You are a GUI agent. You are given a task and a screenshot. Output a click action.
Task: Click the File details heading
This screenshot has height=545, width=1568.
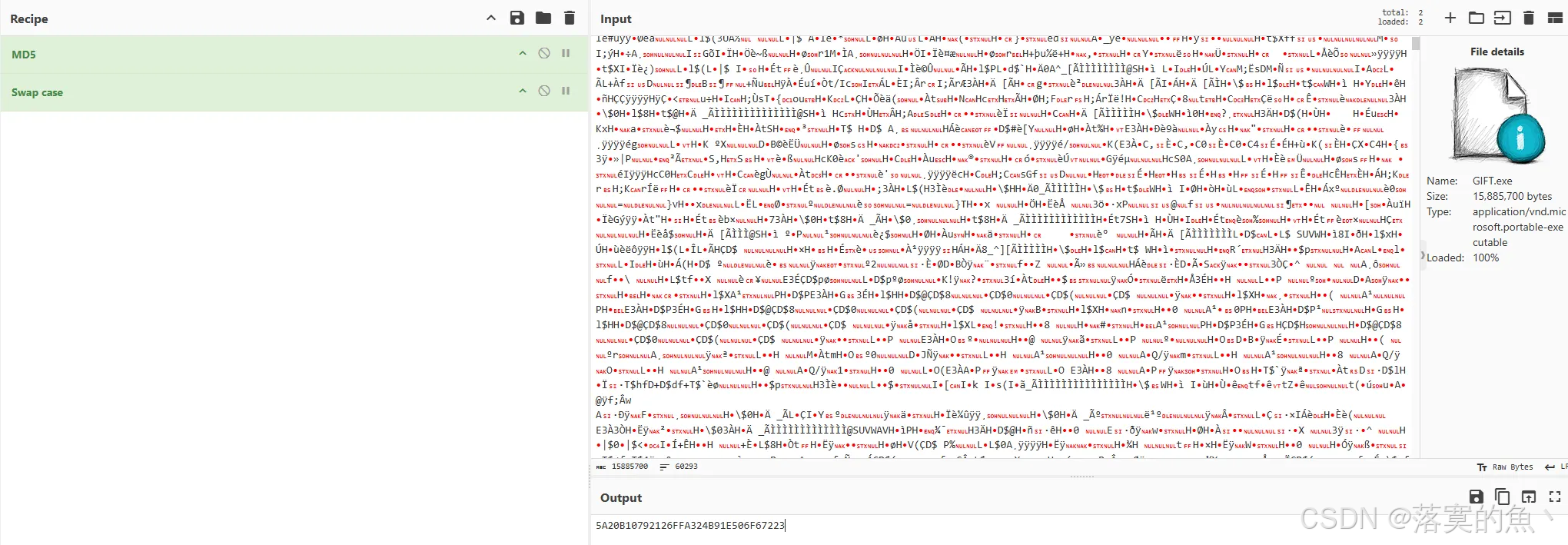pos(1497,52)
